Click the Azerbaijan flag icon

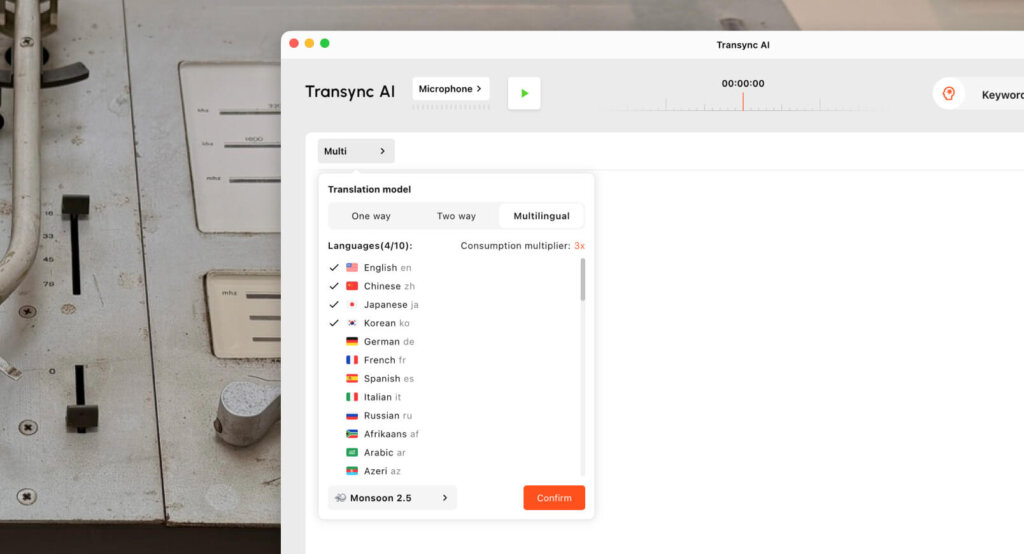[x=352, y=470]
